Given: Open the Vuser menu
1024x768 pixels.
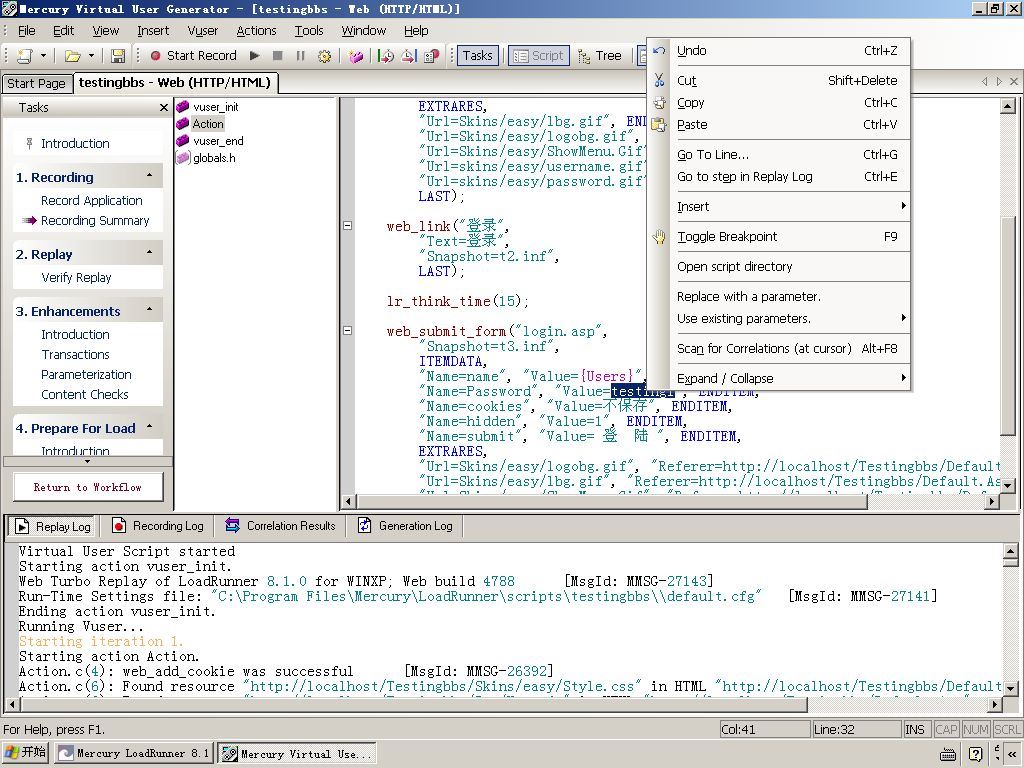Looking at the screenshot, I should (x=202, y=31).
